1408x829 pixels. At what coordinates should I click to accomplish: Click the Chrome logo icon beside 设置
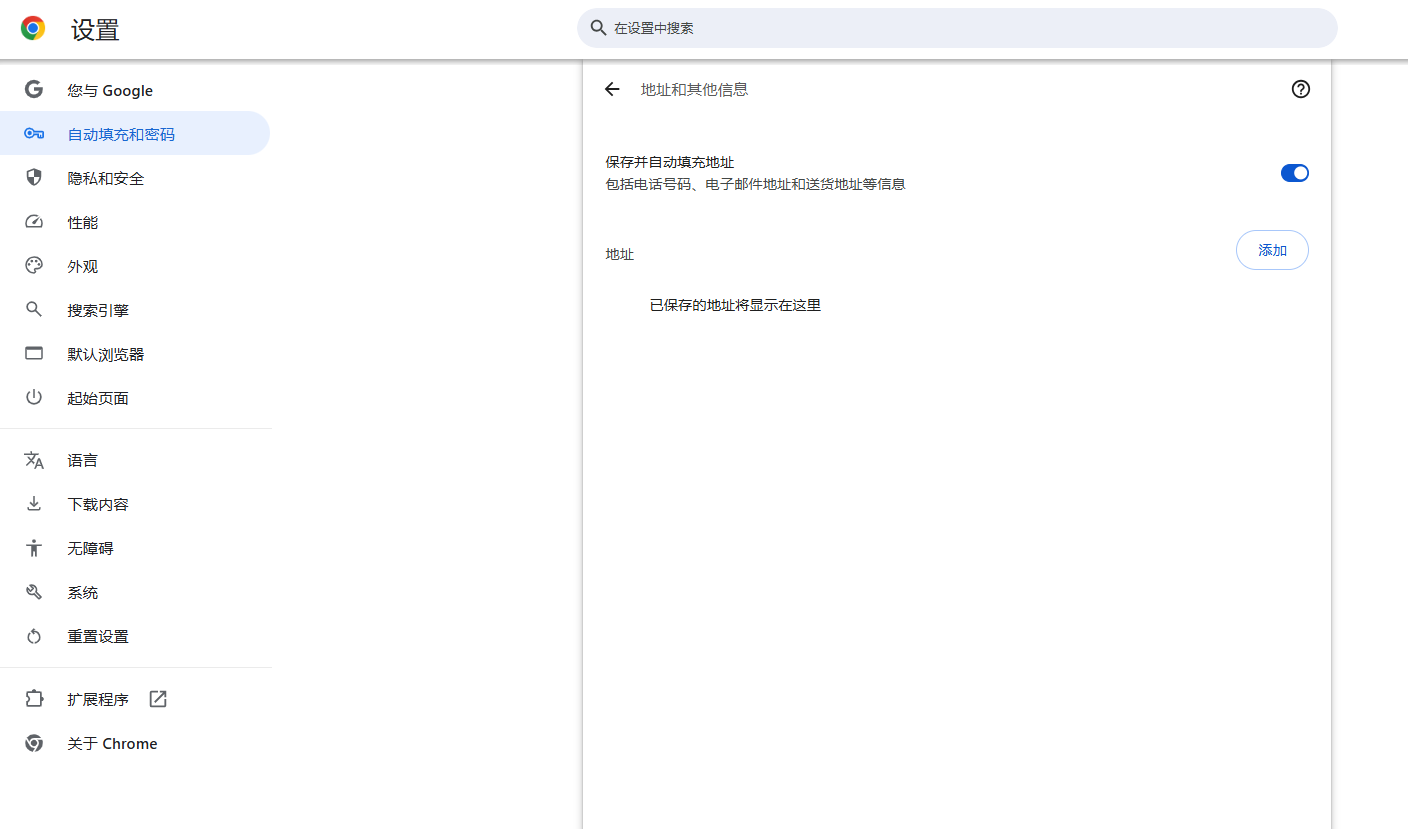(x=33, y=29)
